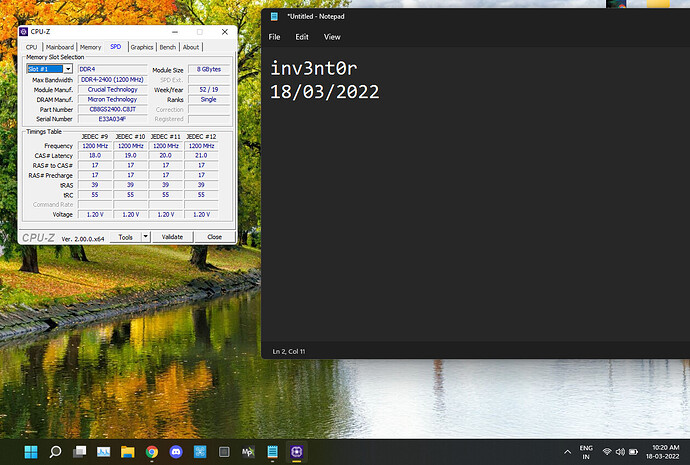The width and height of the screenshot is (690, 465).
Task: Switch to CPU-Z via its taskbar icon
Action: 297,452
